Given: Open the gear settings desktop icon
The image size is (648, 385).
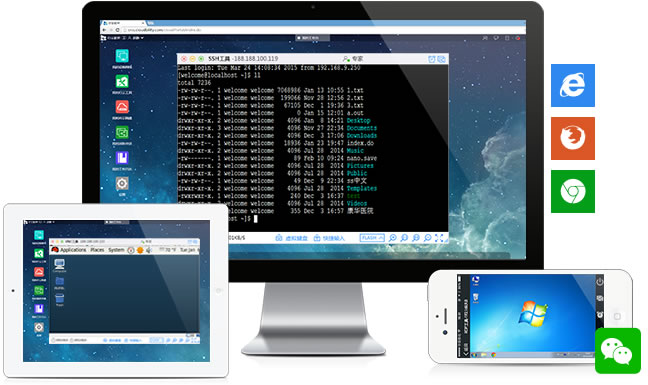Looking at the screenshot, I should 122,183.
